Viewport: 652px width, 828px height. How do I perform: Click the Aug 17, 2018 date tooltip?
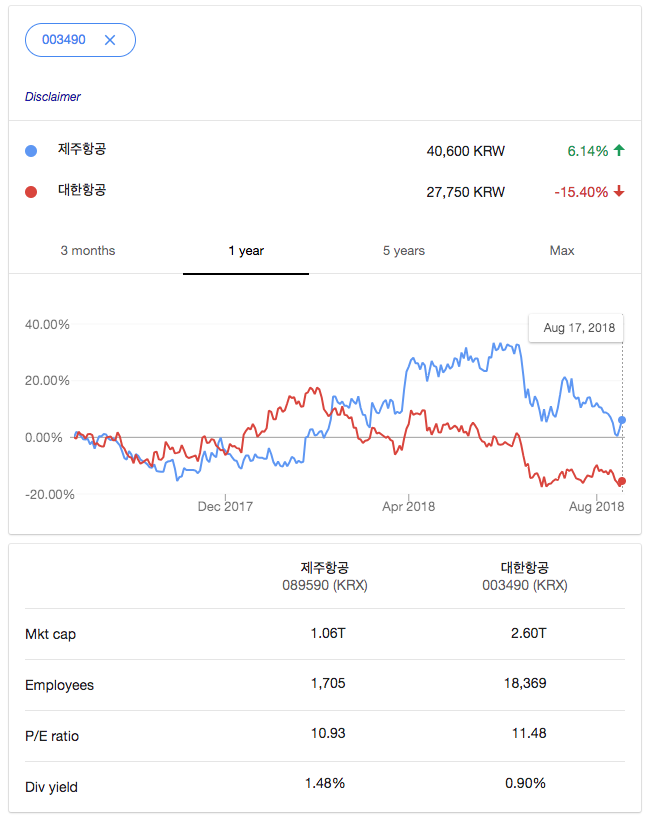coord(577,328)
